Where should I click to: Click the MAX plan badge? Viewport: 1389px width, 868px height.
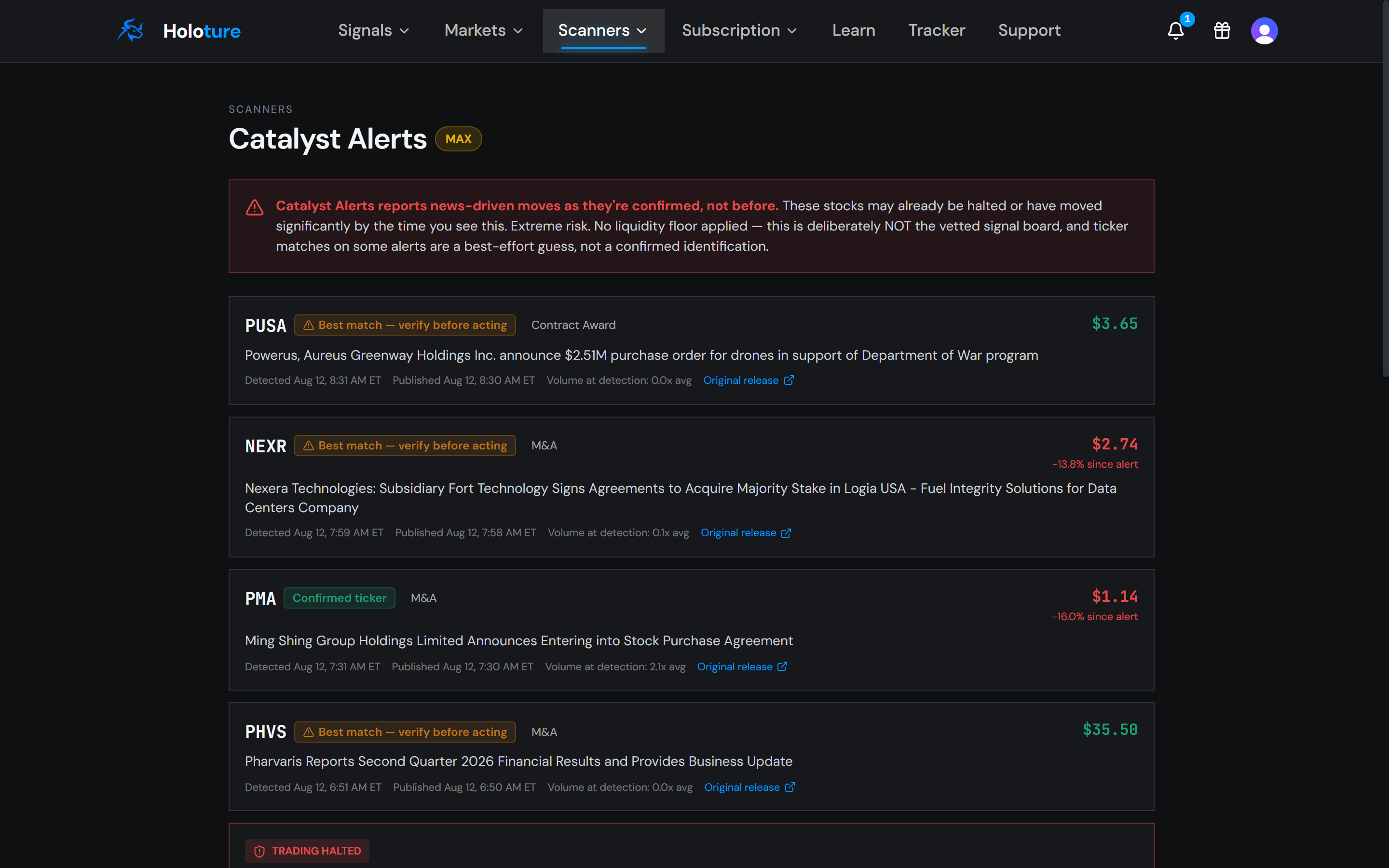point(458,139)
